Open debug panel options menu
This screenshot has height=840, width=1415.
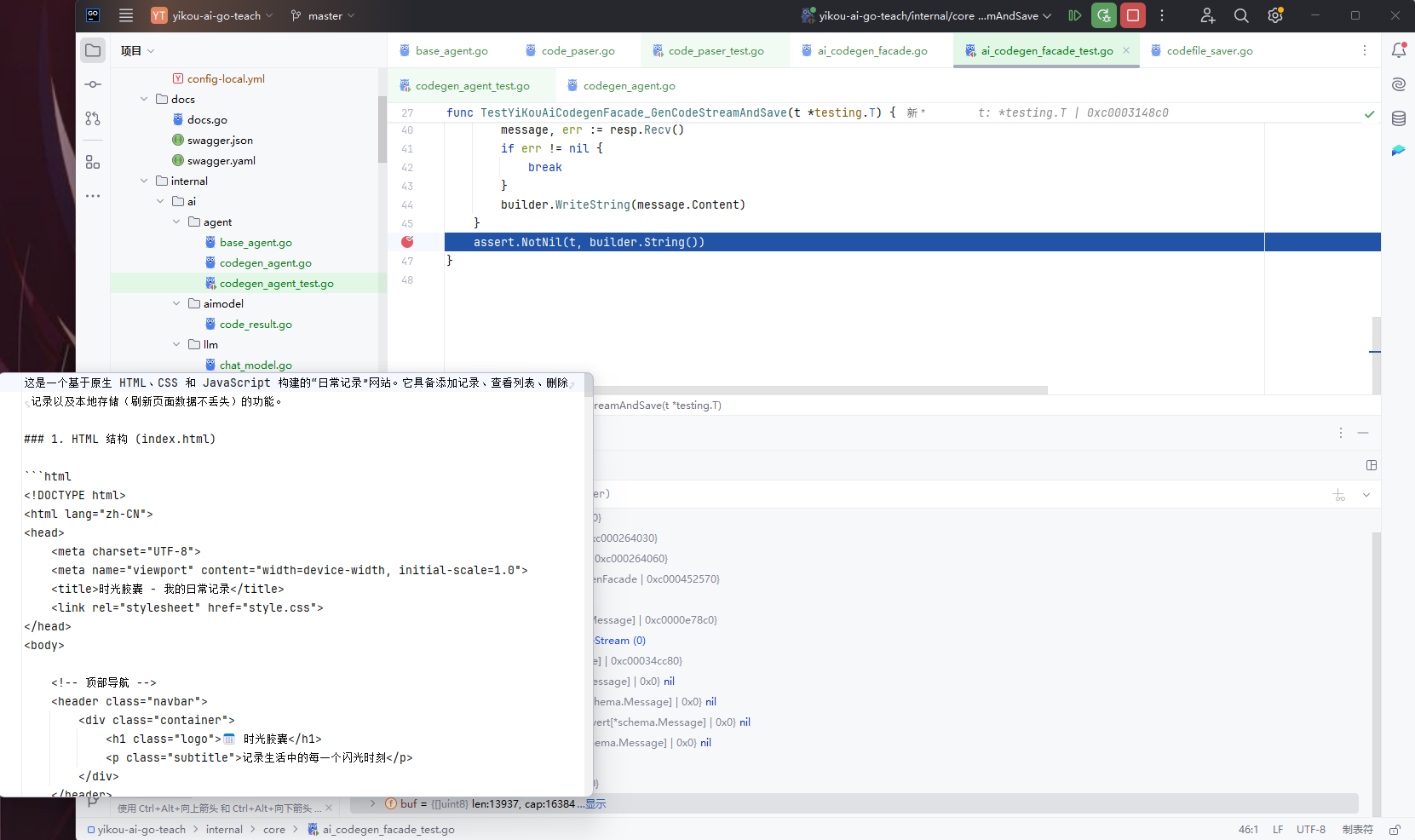click(1341, 433)
